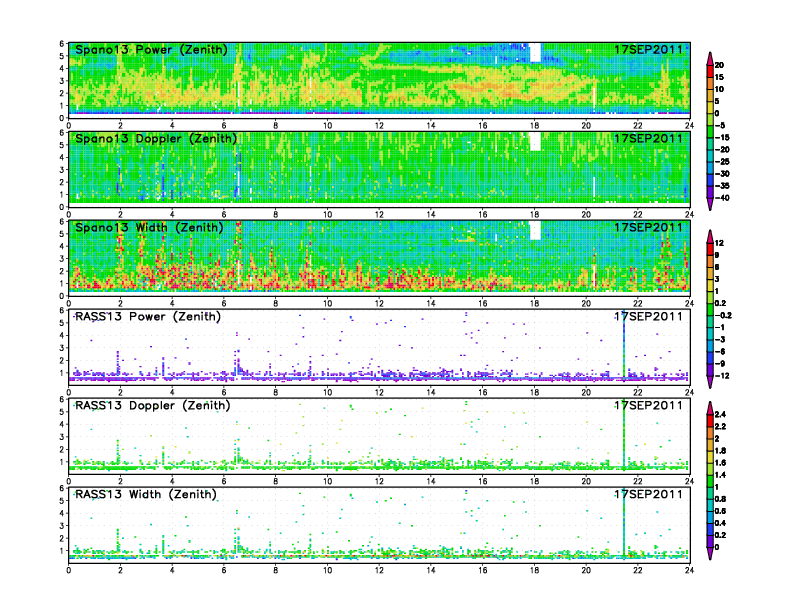Viewport: 792px width, 612px height.
Task: Click the "0.6" label on the bottom color bar
Action: 720,511
